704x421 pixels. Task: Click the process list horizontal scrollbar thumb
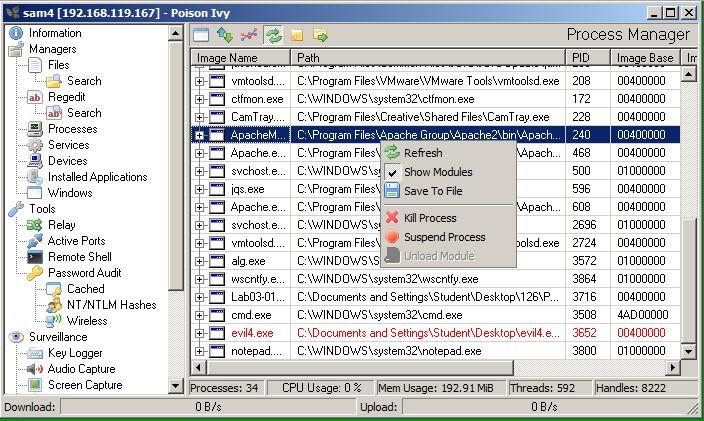tap(359, 368)
